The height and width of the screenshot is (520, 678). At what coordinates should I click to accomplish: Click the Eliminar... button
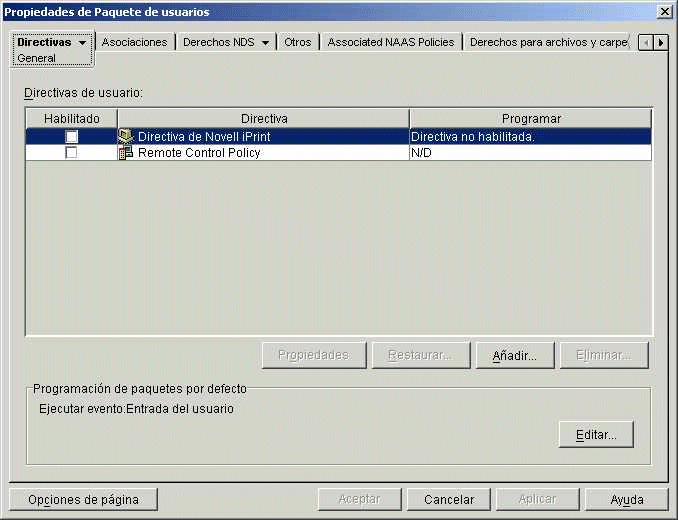tap(604, 355)
